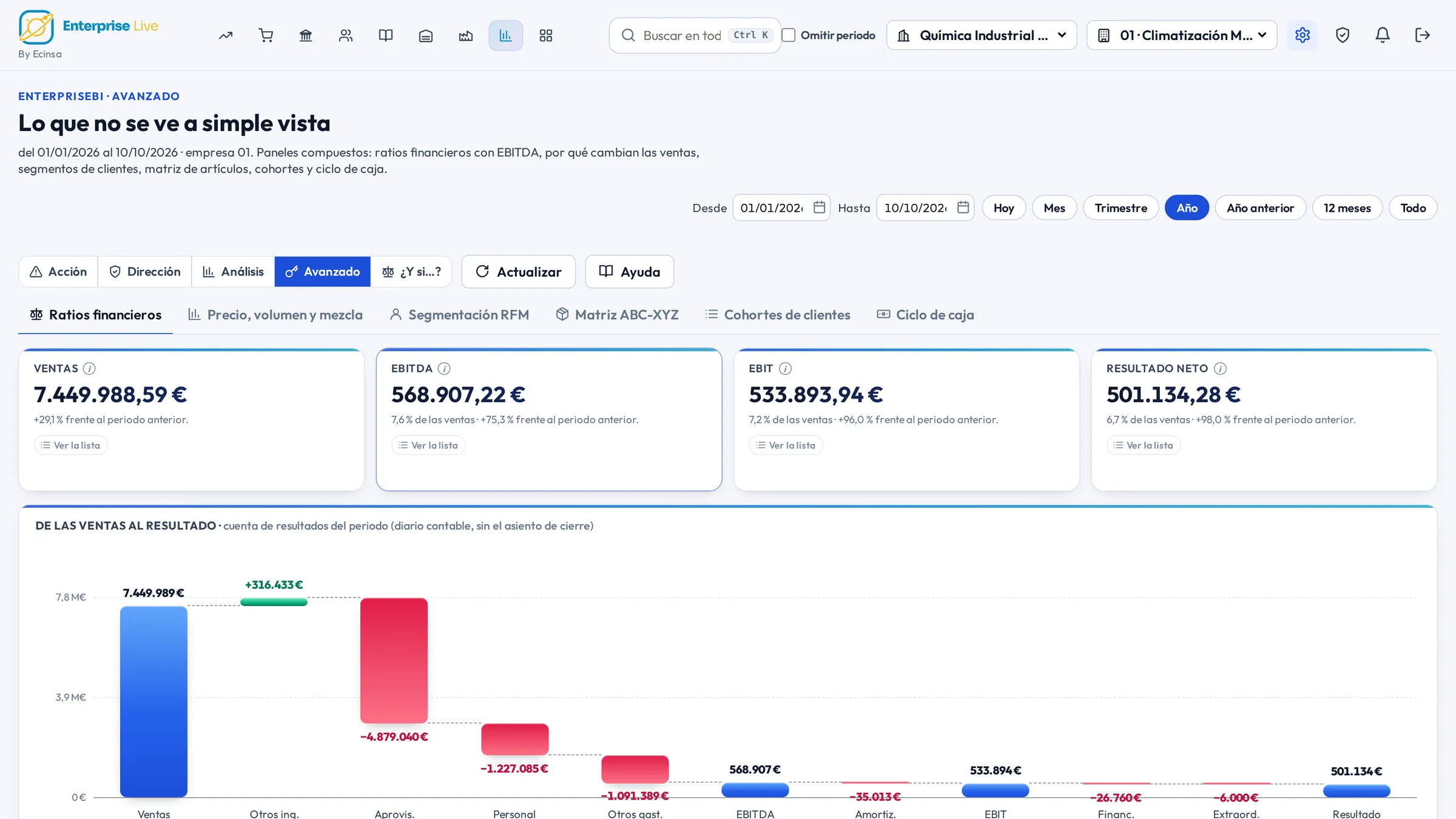Screen dimensions: 1456x819
Task: Select the Todo period pill
Action: (x=1414, y=207)
